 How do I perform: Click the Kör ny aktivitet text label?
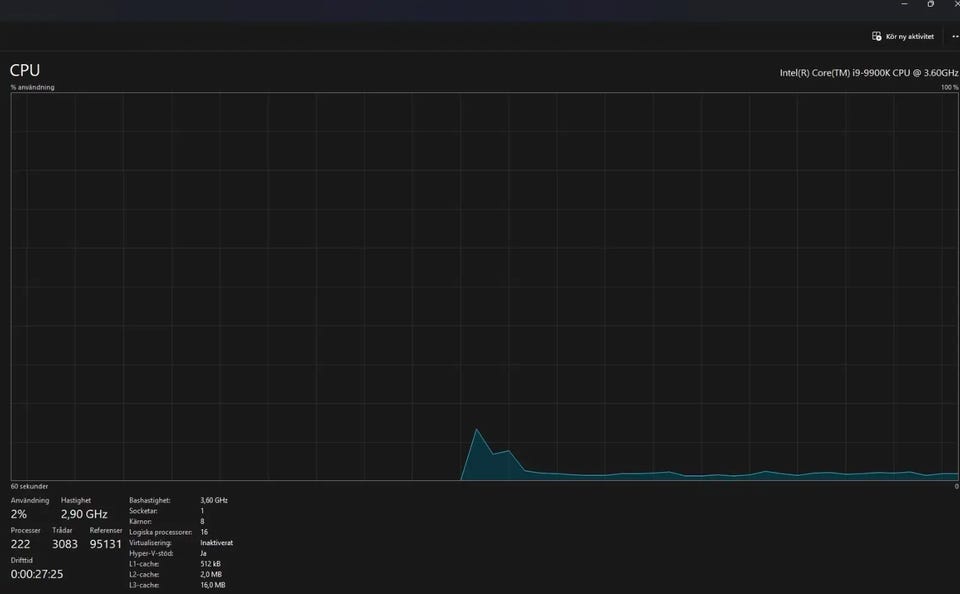coord(910,37)
